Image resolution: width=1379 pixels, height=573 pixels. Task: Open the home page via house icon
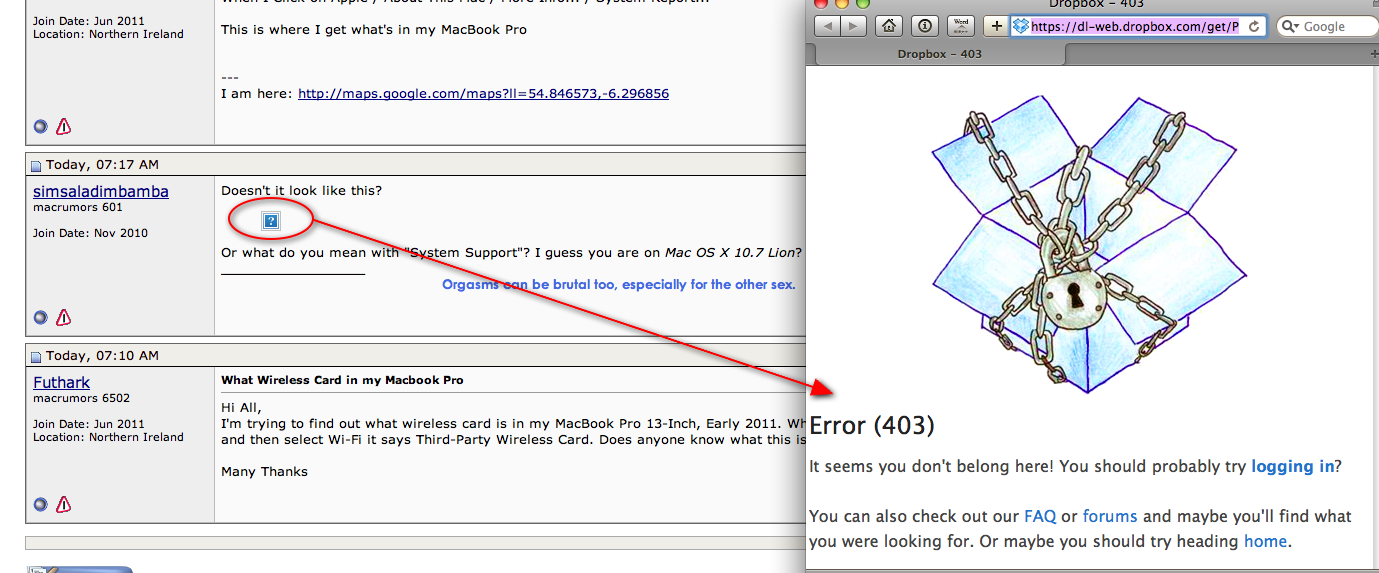click(889, 26)
